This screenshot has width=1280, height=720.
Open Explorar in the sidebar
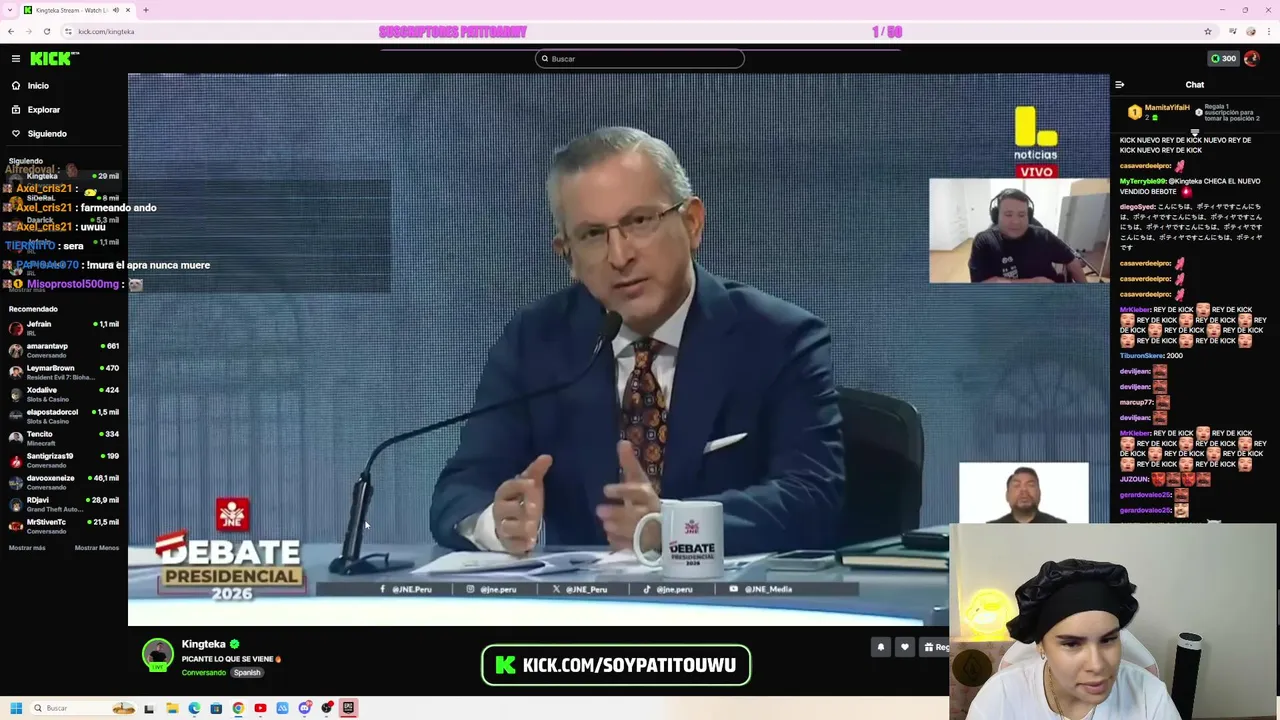pyautogui.click(x=43, y=110)
